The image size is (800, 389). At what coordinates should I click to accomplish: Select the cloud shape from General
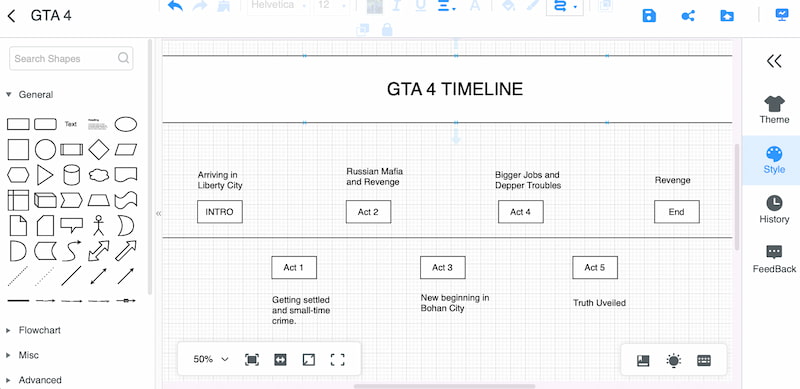tap(98, 175)
